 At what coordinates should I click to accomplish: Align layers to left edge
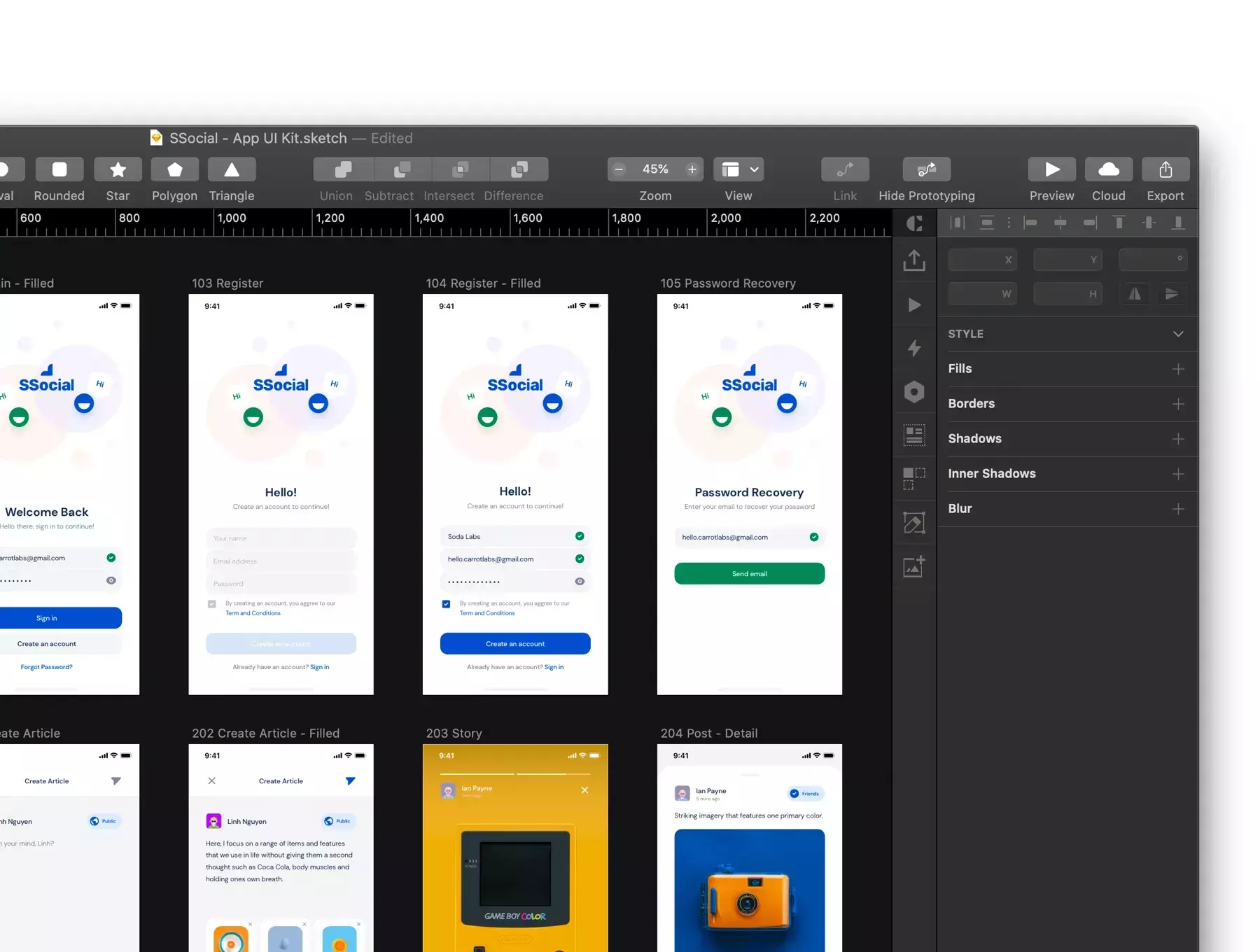click(x=1030, y=223)
